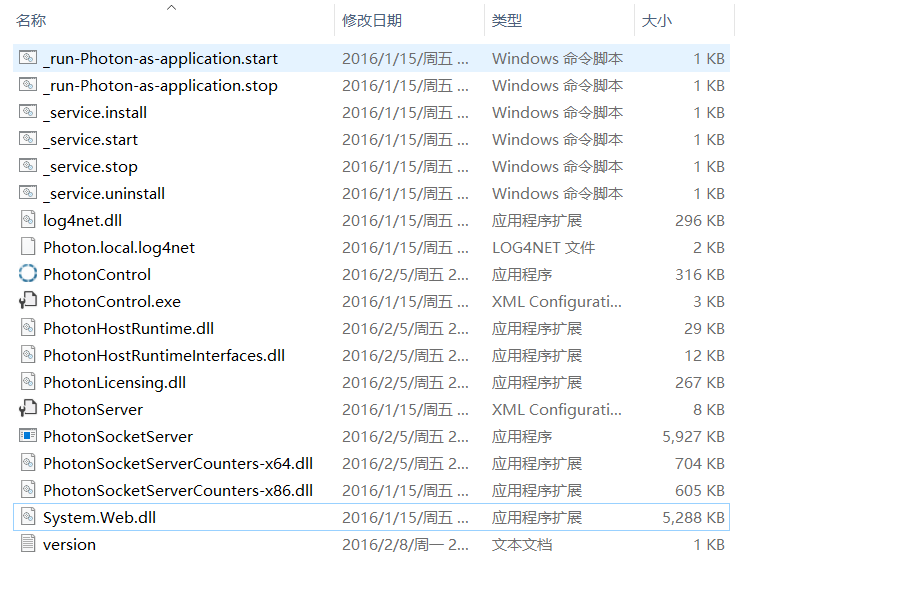Select the _service.uninstall file name
The height and width of the screenshot is (614, 915).
[104, 194]
